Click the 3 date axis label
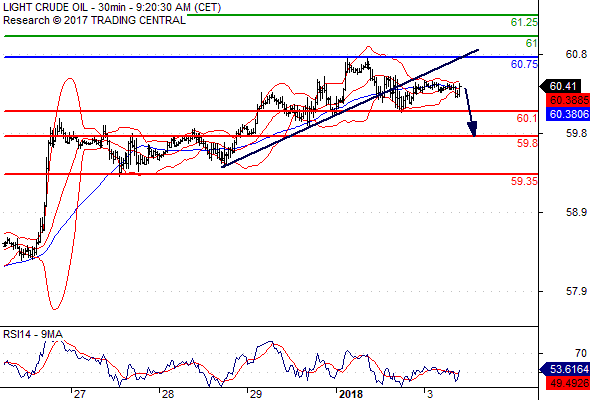590x400 pixels. pyautogui.click(x=430, y=394)
